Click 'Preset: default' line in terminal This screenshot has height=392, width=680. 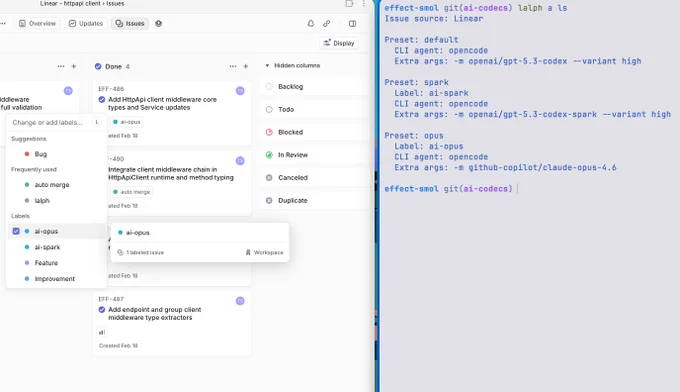(421, 40)
